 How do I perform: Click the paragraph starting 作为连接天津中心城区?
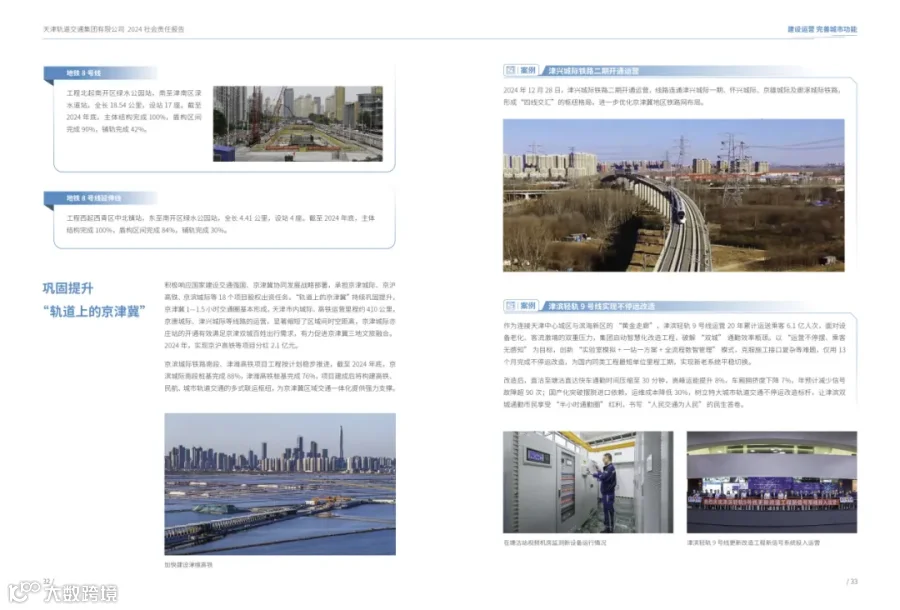(674, 343)
